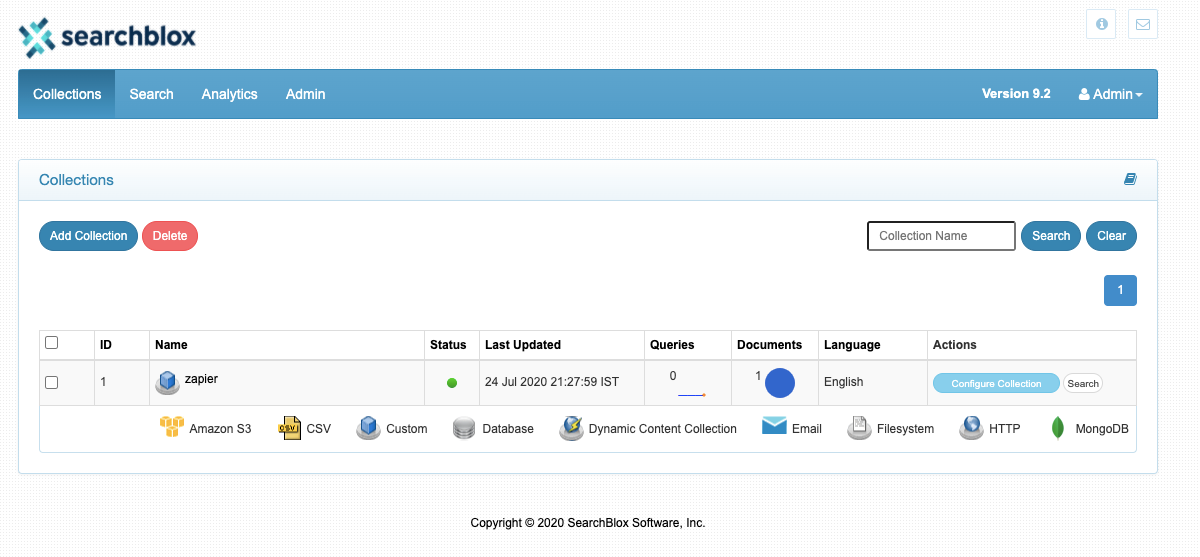Click the small Search button in zapier row
This screenshot has width=1200, height=557.
[1083, 383]
